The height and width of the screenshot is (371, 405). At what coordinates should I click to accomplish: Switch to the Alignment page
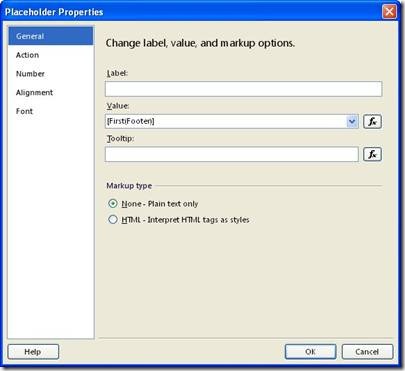pyautogui.click(x=51, y=92)
